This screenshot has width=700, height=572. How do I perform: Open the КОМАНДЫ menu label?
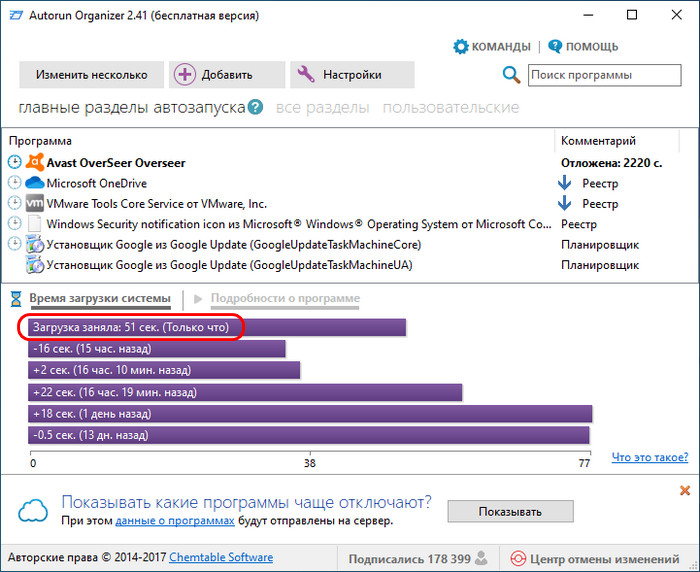coord(501,46)
